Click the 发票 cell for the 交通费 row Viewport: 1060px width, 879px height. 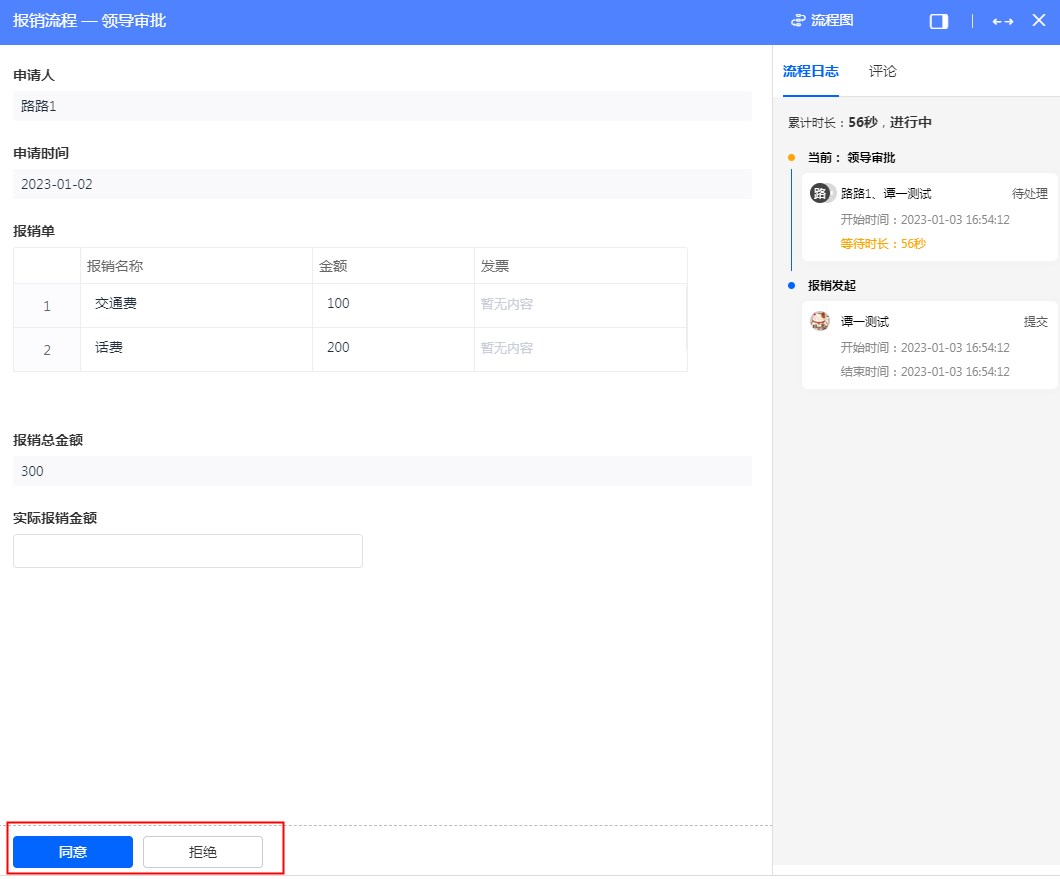coord(580,304)
